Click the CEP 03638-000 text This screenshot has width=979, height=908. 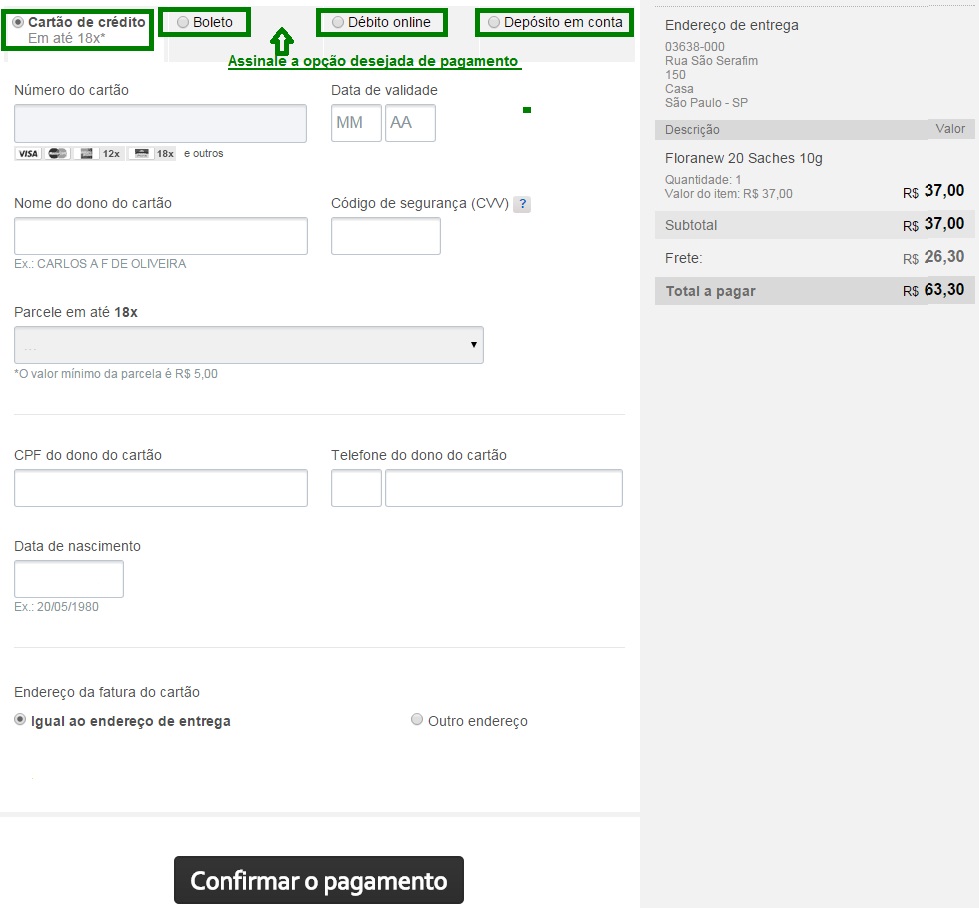click(x=695, y=47)
